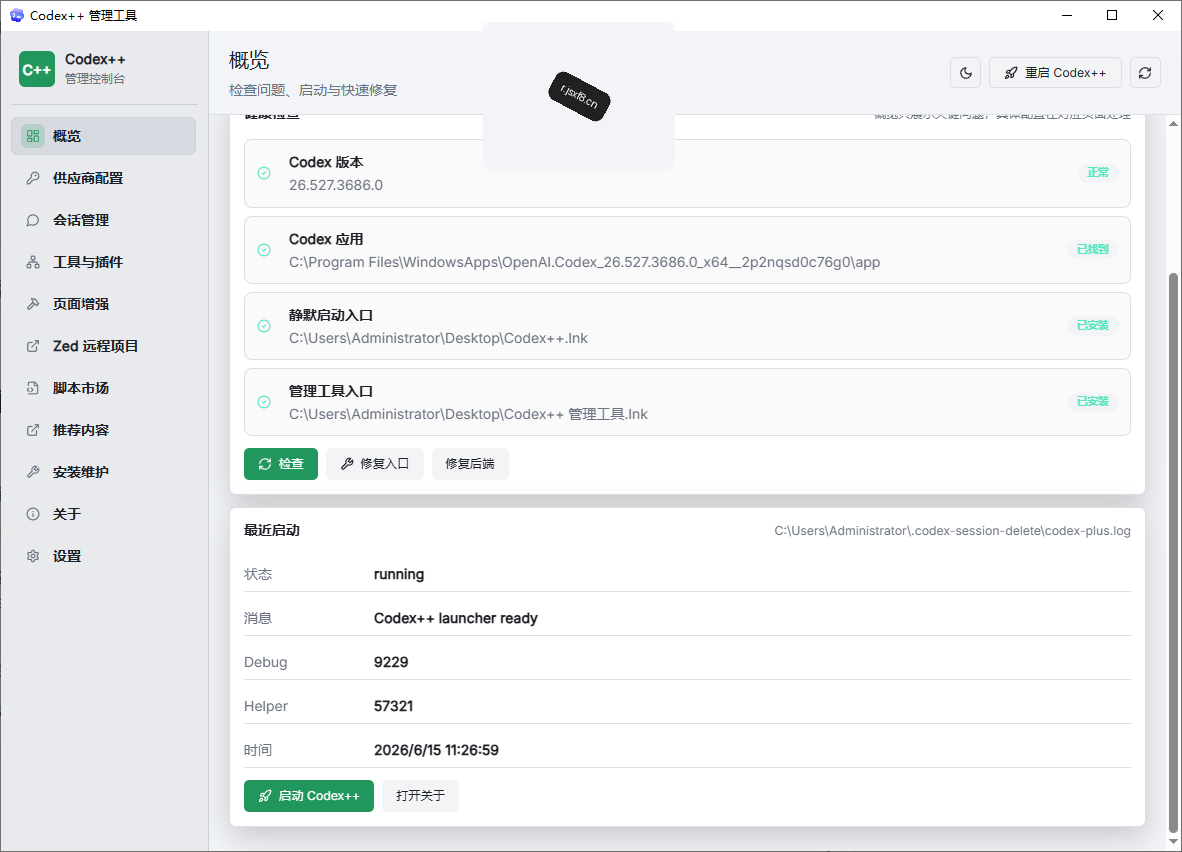
Task: Click the check status icon for 静默启动入口
Action: click(264, 326)
